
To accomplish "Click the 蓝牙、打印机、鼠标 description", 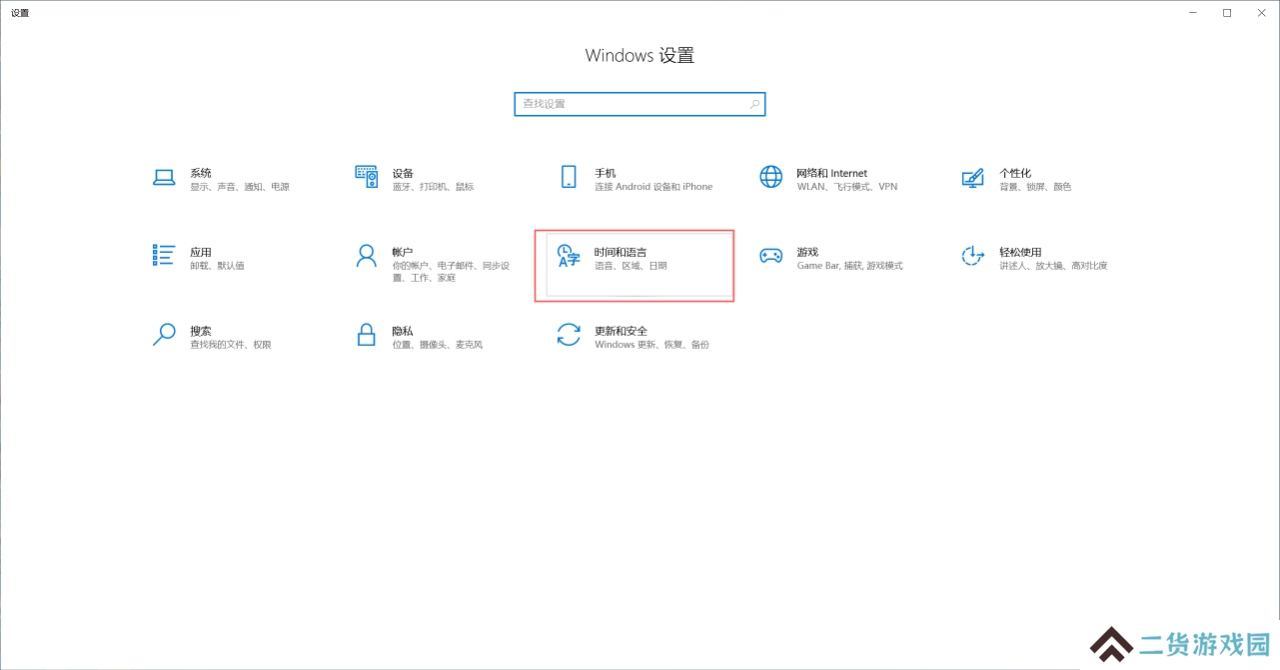I will coord(433,187).
